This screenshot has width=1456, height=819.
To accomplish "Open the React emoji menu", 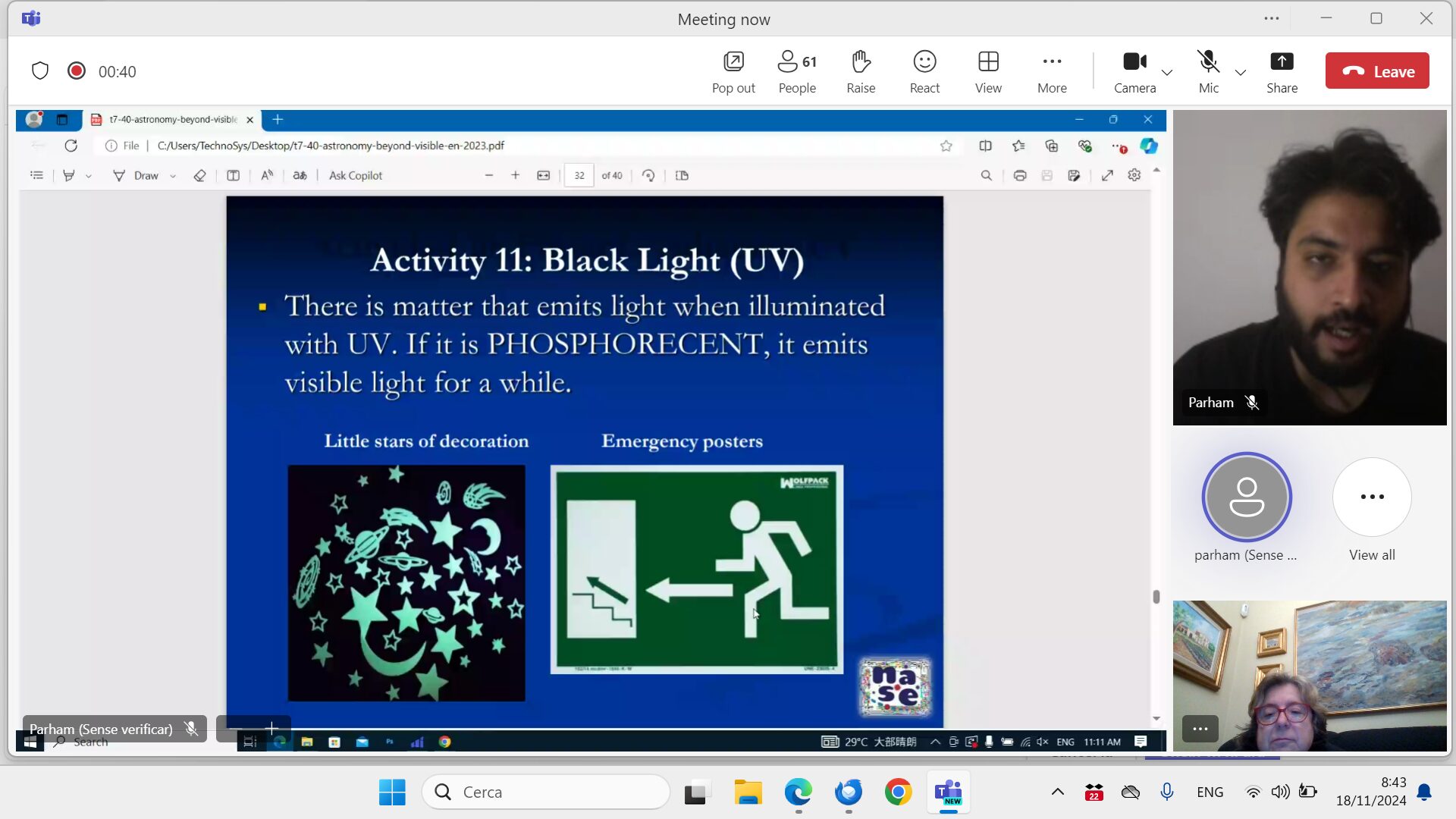I will (924, 72).
